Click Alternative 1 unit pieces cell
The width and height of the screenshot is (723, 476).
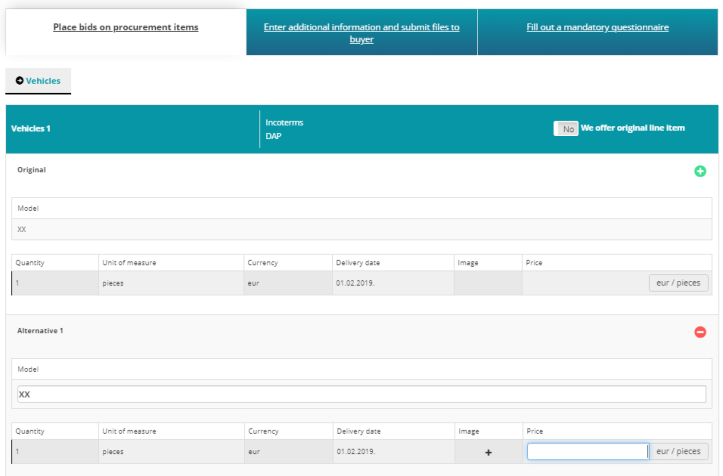pyautogui.click(x=172, y=452)
